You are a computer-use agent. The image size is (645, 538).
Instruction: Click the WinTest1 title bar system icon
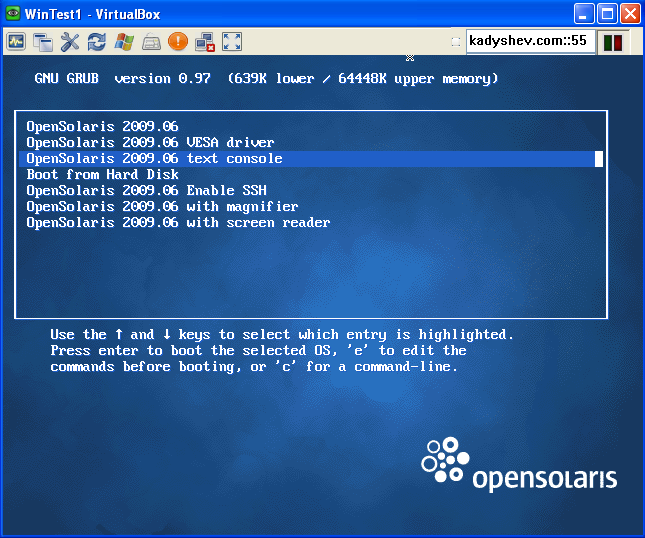(x=13, y=14)
